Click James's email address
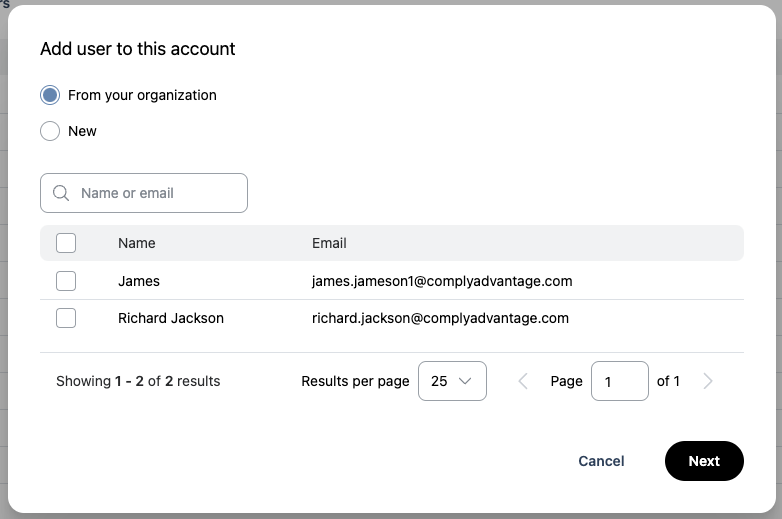This screenshot has height=519, width=782. (x=442, y=281)
